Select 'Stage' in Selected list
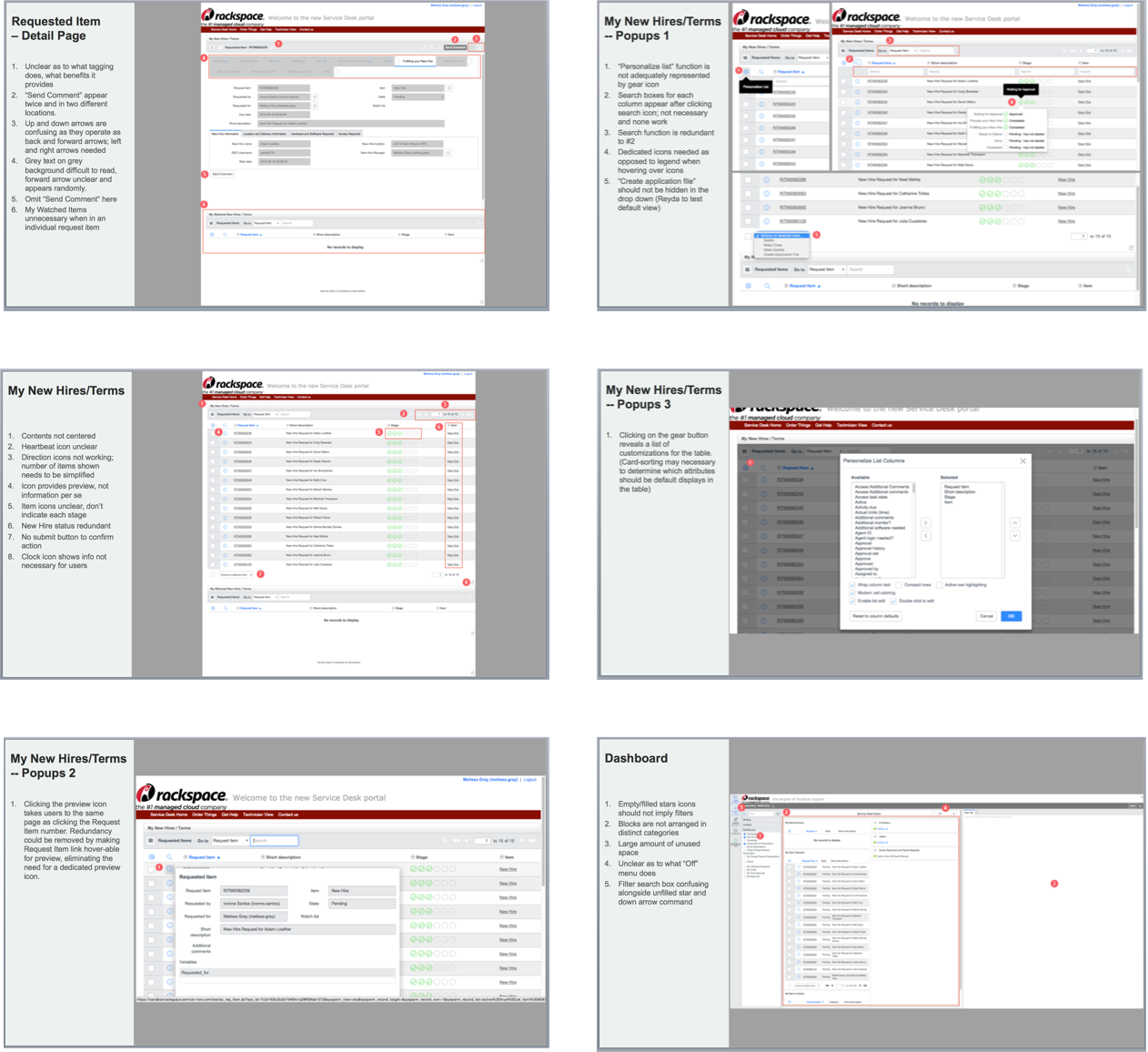Image resolution: width=1148 pixels, height=1052 pixels. [950, 497]
